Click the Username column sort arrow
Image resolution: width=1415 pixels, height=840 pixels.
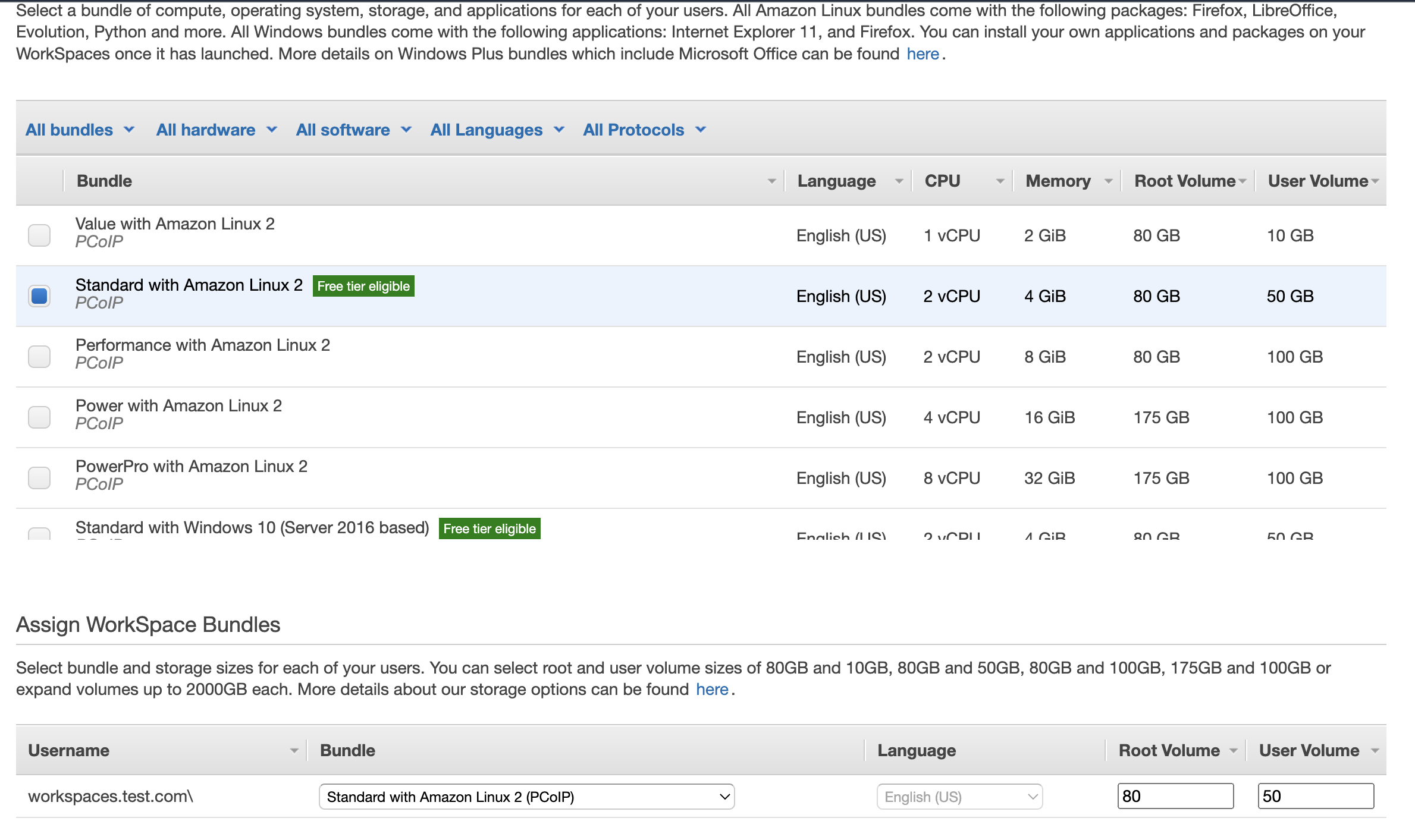(x=294, y=751)
